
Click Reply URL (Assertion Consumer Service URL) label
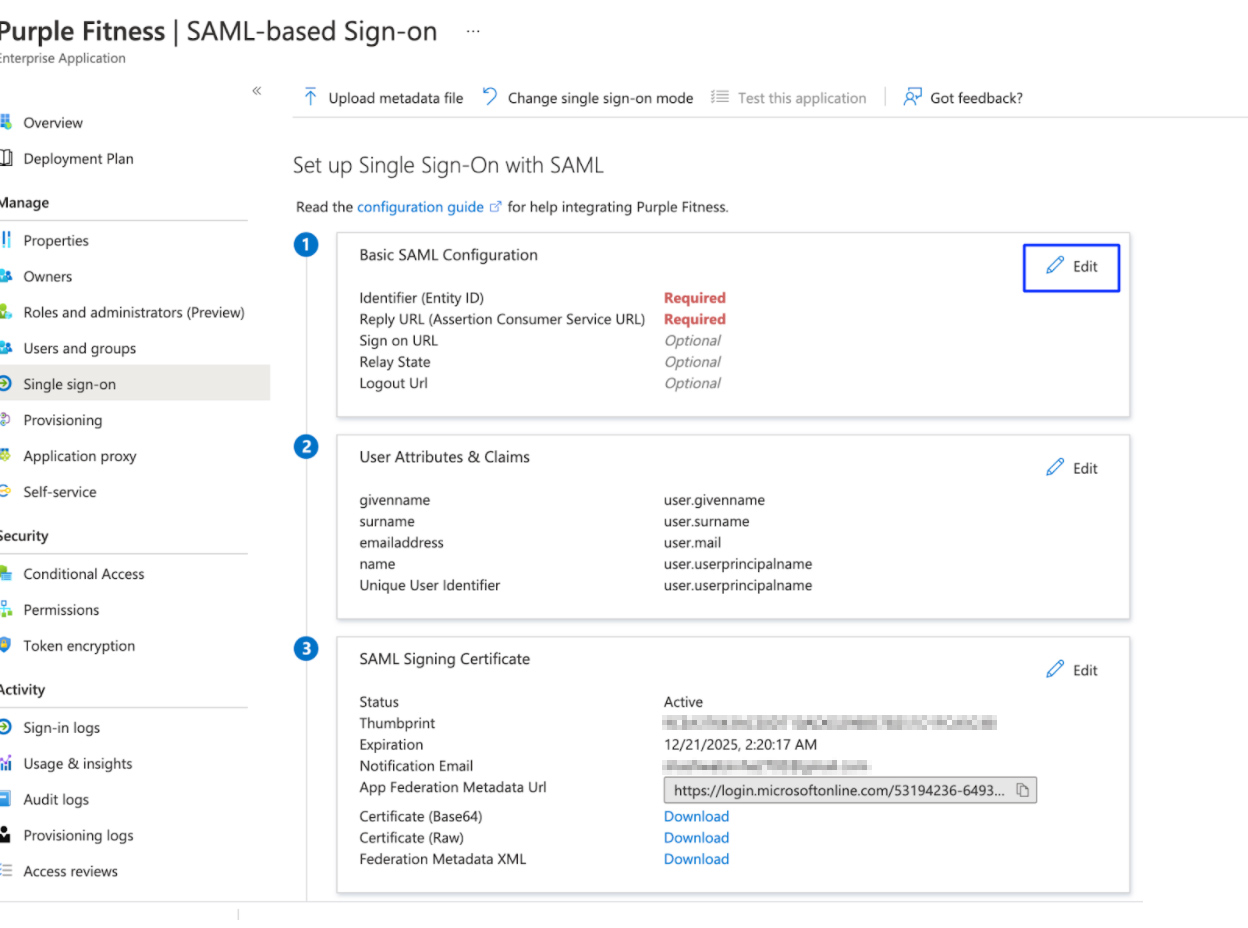(502, 319)
